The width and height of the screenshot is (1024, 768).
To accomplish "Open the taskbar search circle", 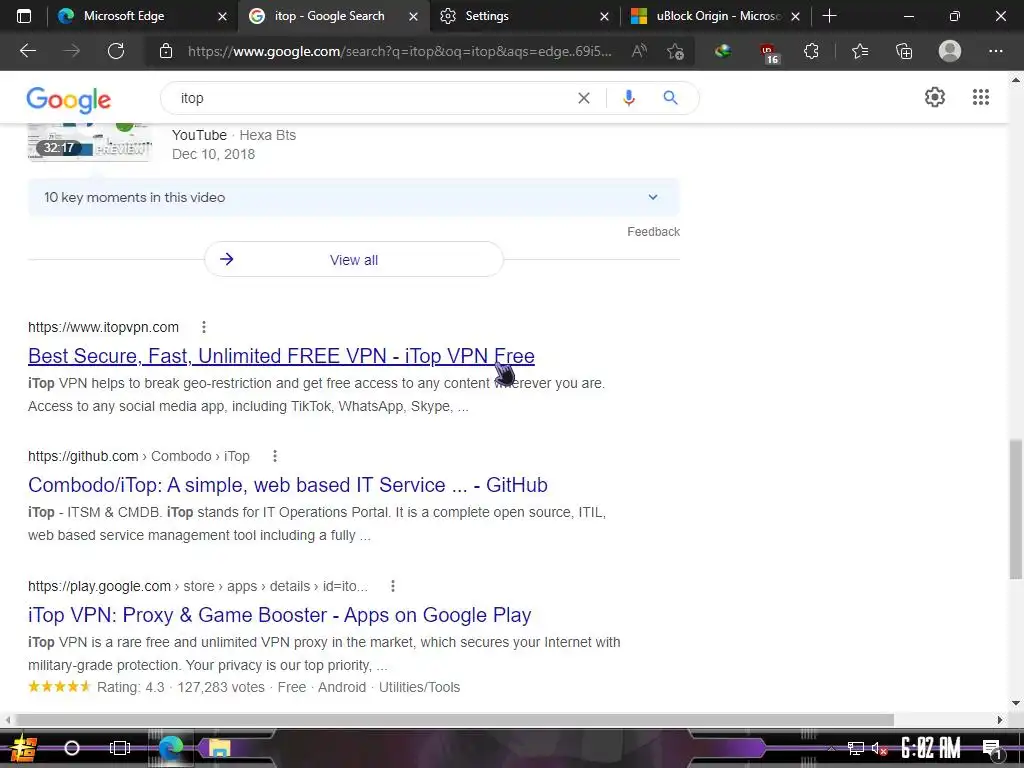I will pos(72,748).
